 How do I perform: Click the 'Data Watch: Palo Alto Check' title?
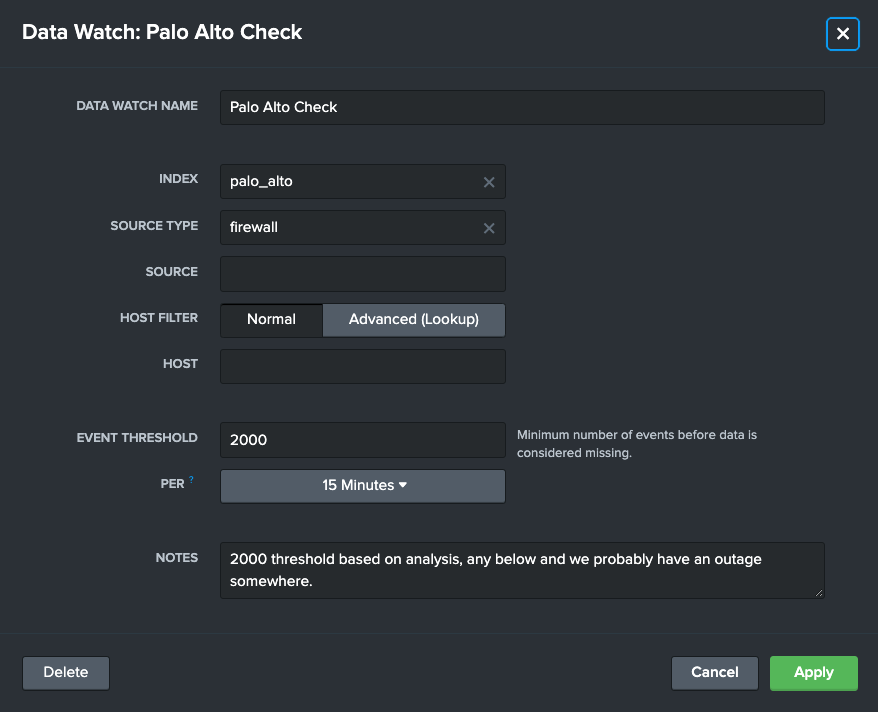[162, 32]
